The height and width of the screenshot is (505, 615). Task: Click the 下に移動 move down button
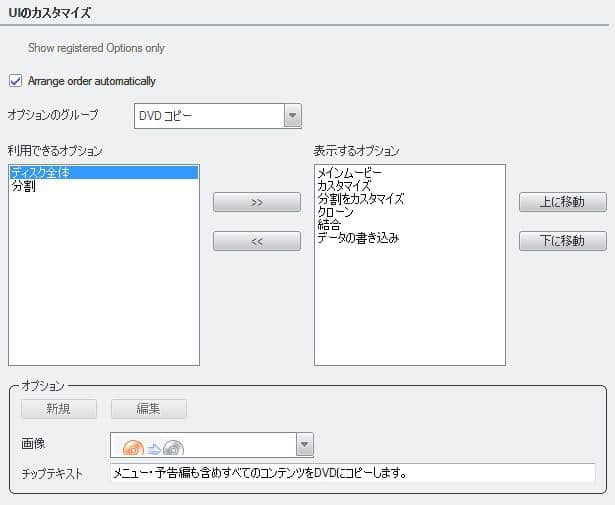(563, 240)
